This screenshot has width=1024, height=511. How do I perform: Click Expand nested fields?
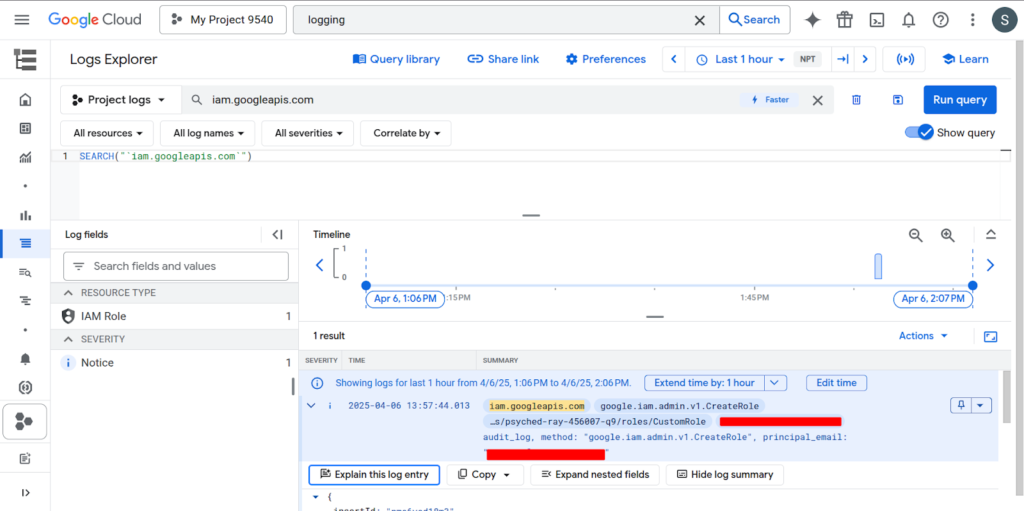595,474
